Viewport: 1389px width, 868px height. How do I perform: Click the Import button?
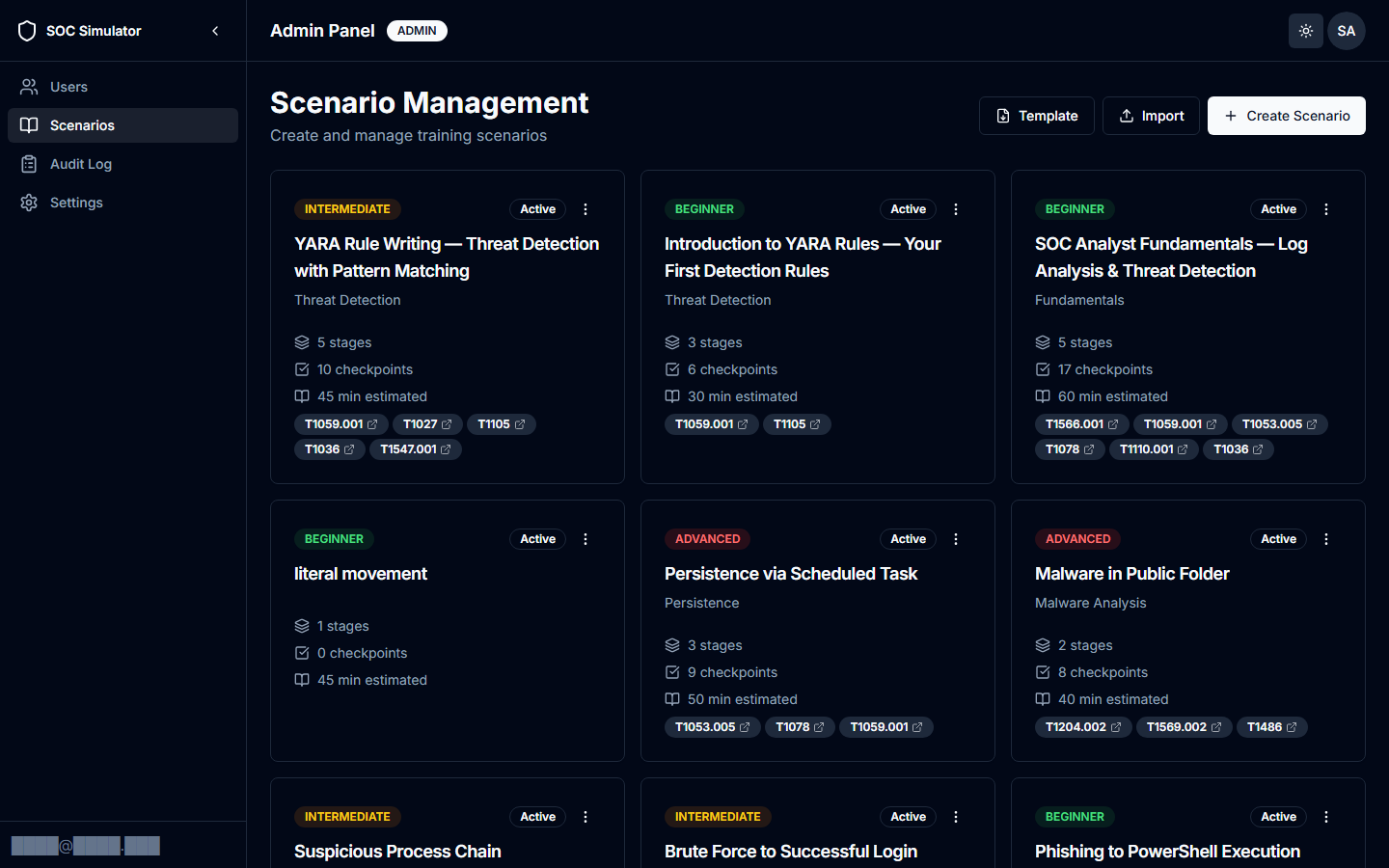pyautogui.click(x=1151, y=115)
